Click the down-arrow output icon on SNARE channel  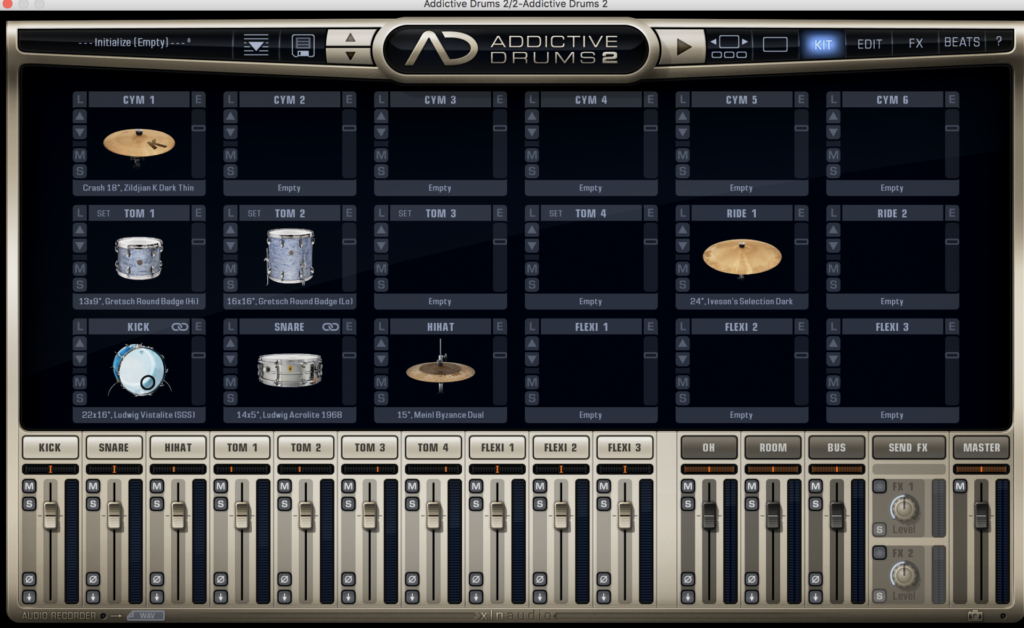[93, 597]
